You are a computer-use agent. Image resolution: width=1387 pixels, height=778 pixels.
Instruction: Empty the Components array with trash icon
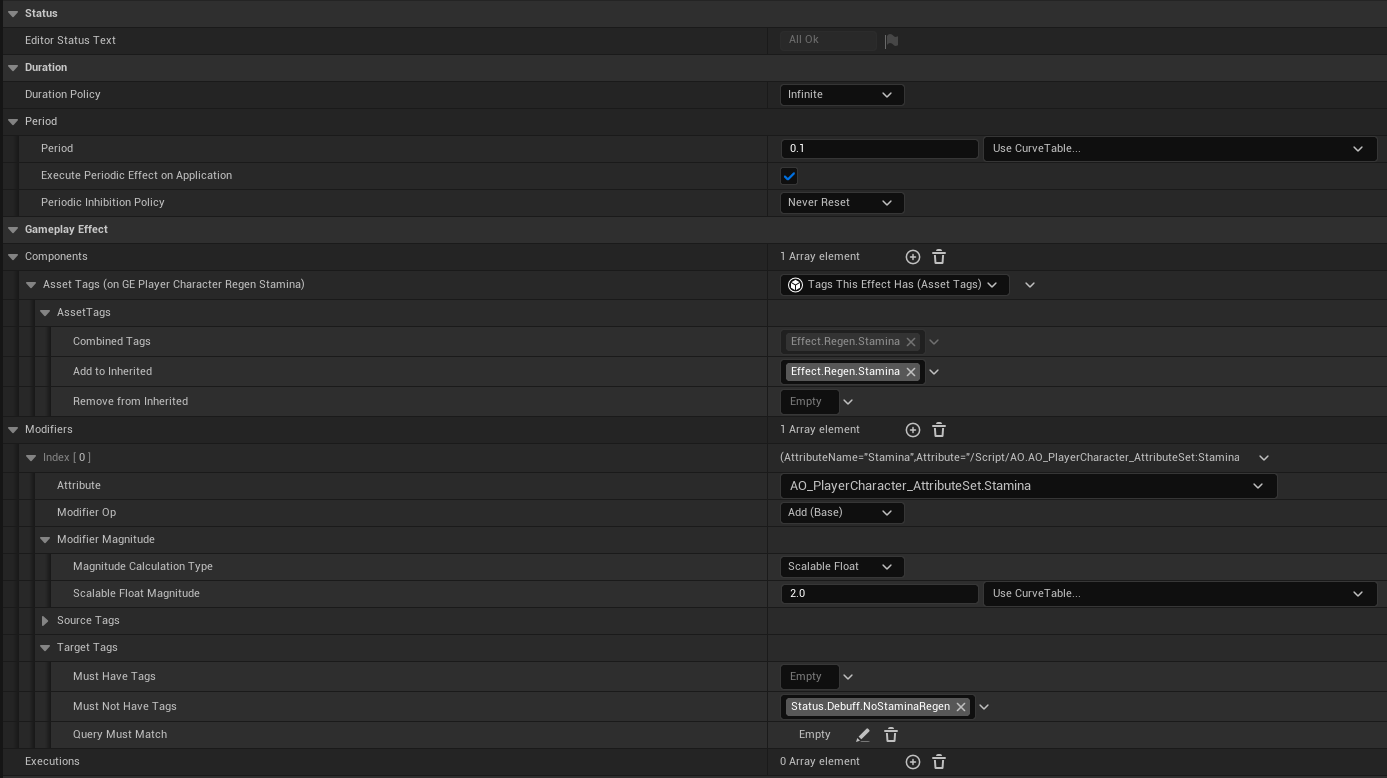click(939, 257)
